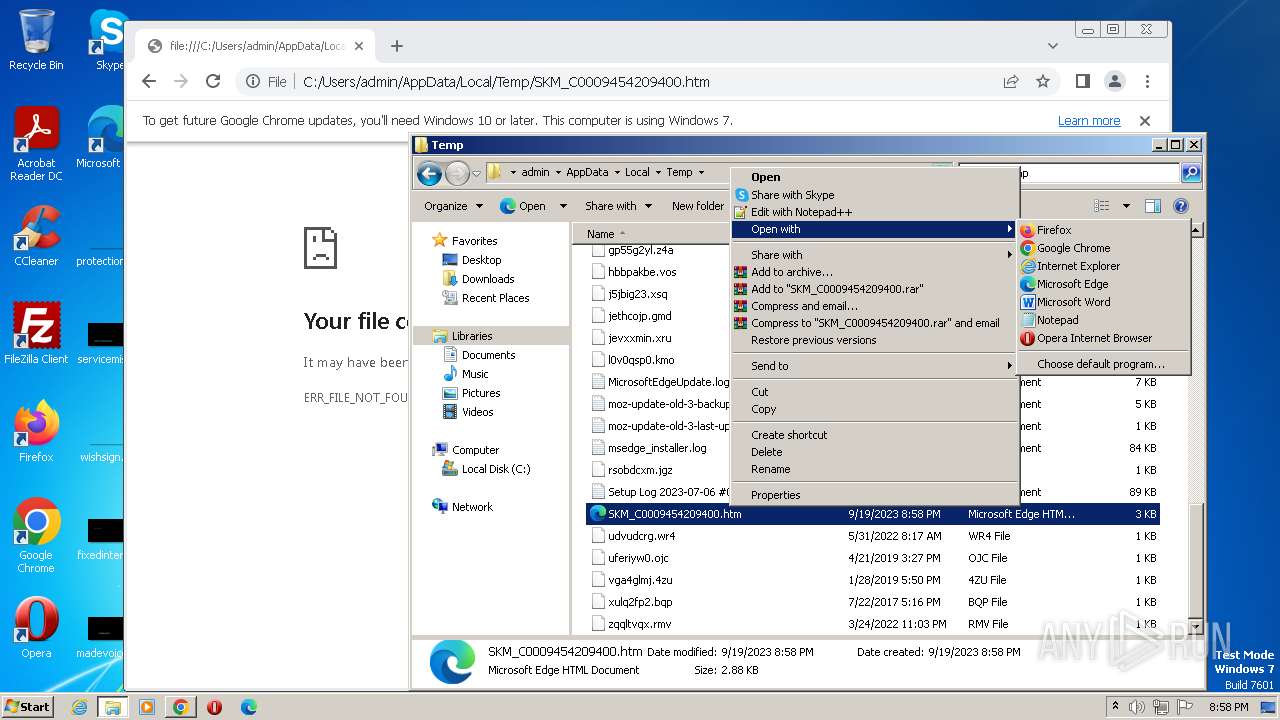Open a new Chrome tab
The height and width of the screenshot is (720, 1280).
(397, 46)
